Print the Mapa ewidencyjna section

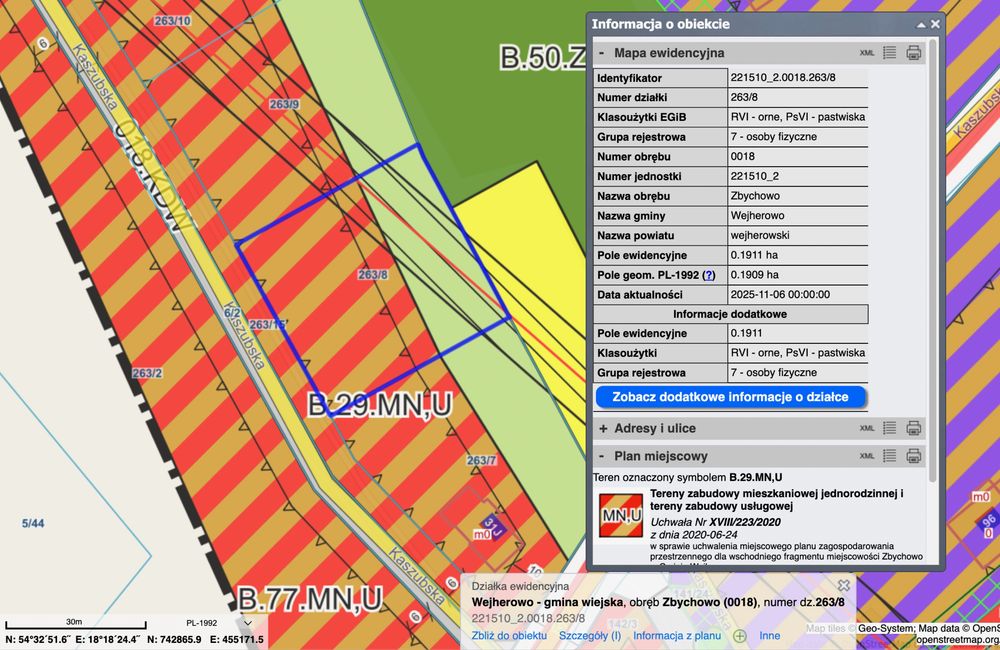(x=913, y=53)
